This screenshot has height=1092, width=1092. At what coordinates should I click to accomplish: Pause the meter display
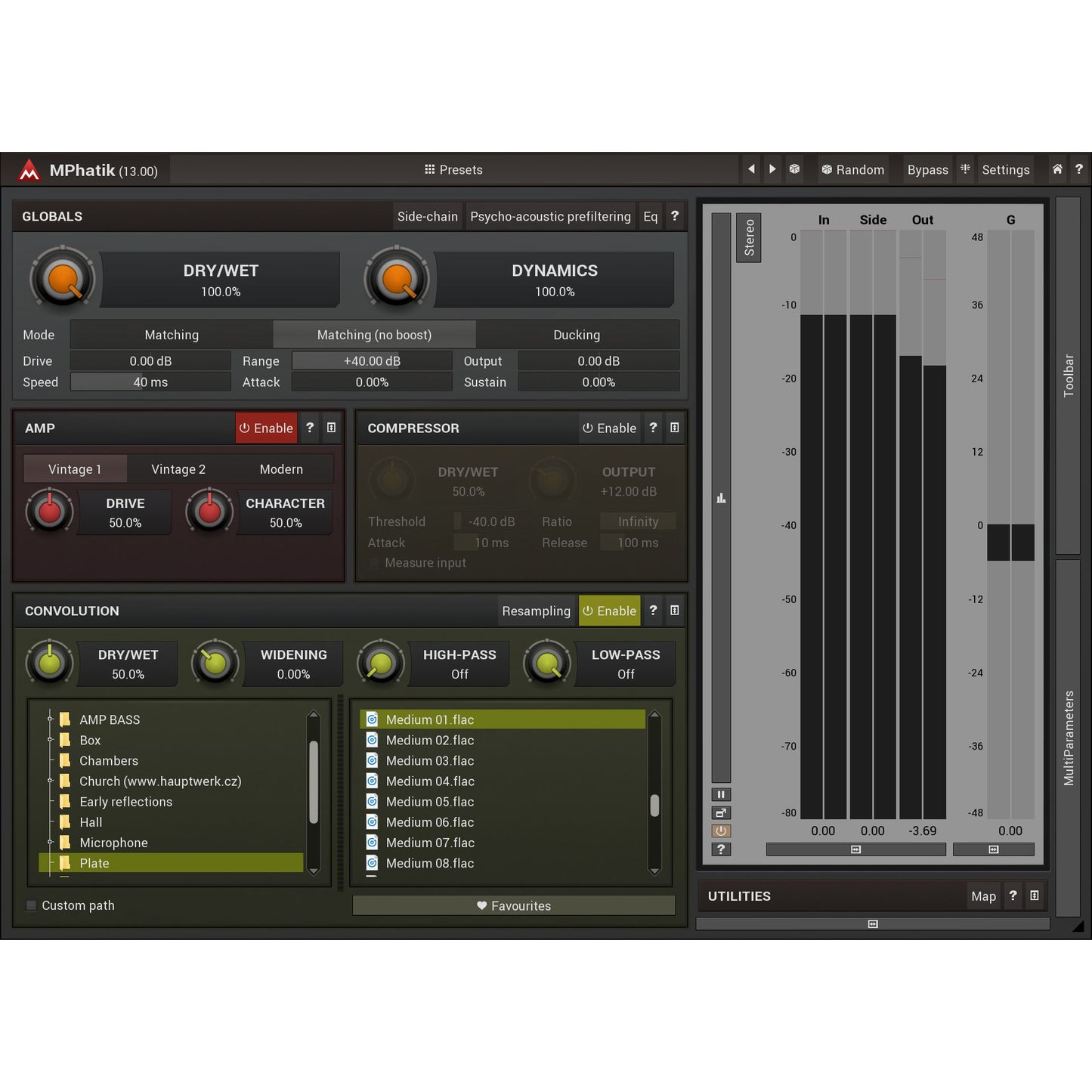721,794
